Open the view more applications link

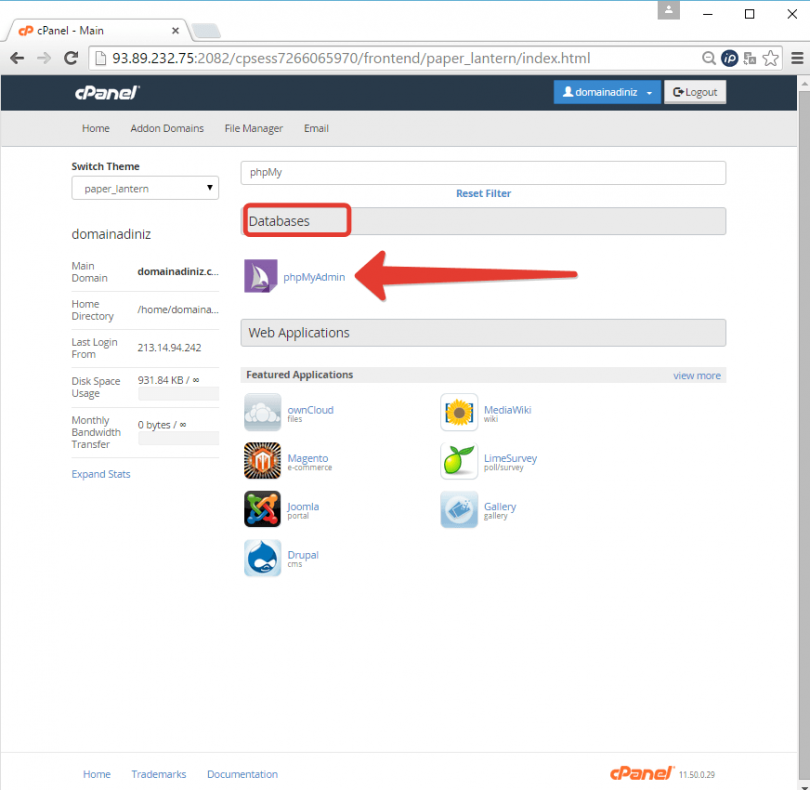tap(697, 375)
